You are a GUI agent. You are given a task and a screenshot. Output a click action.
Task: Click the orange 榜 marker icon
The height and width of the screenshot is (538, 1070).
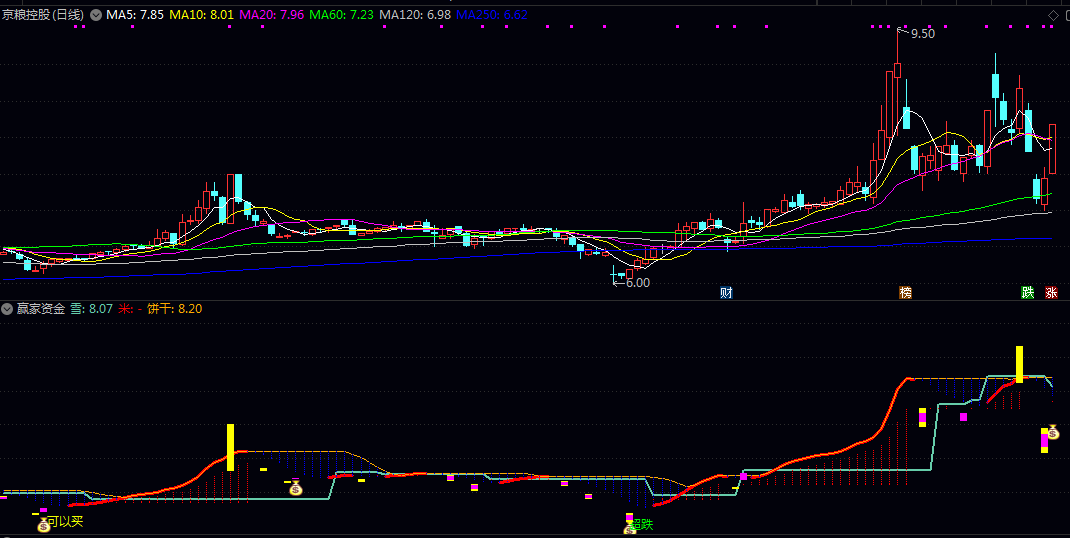[x=905, y=293]
